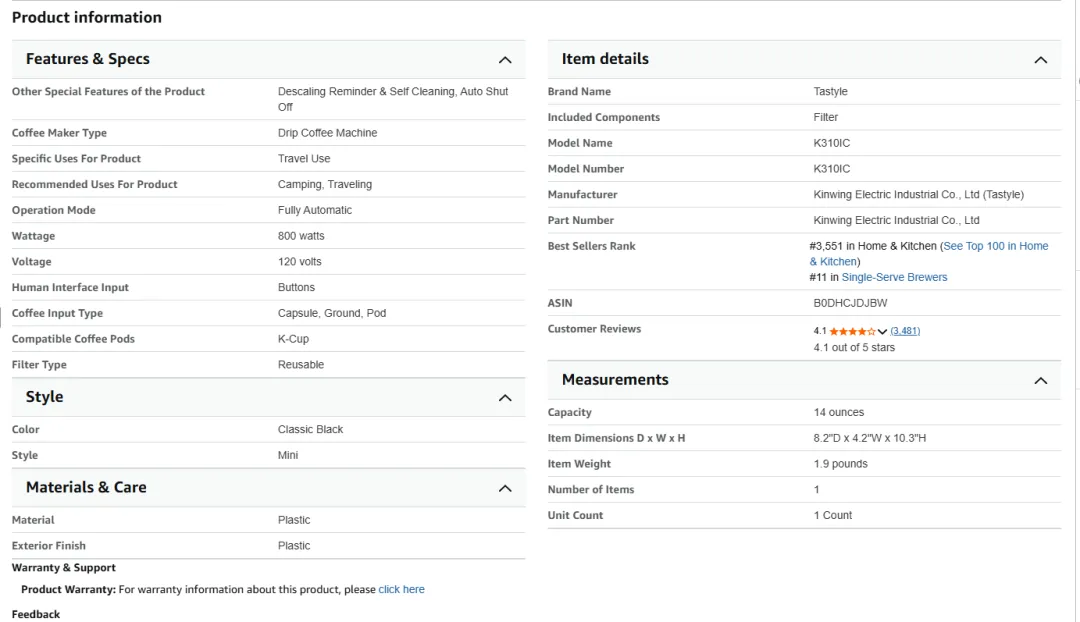1080x622 pixels.
Task: Click the Item details heading
Action: click(x=605, y=59)
